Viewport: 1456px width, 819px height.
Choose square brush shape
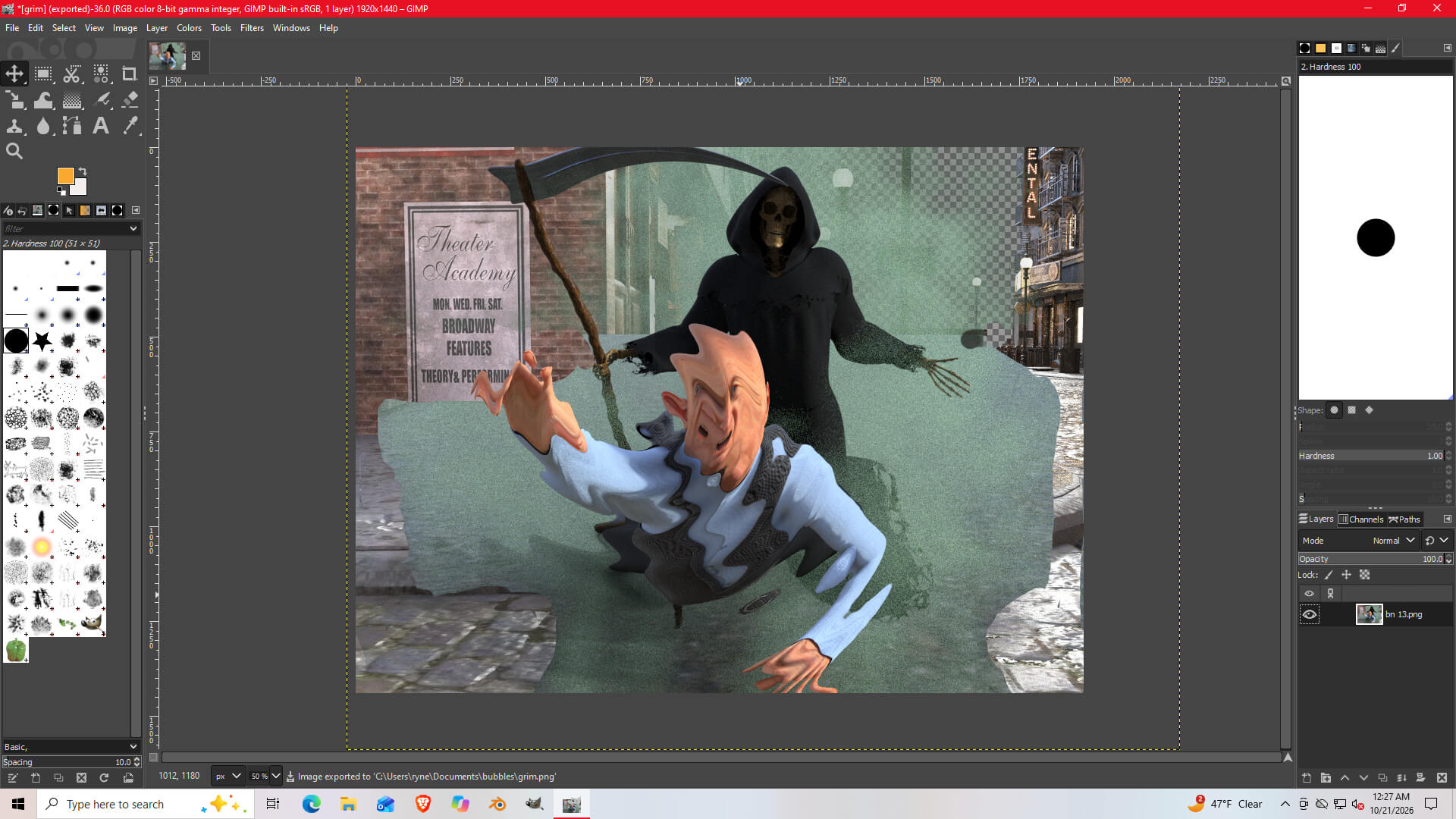click(1351, 410)
